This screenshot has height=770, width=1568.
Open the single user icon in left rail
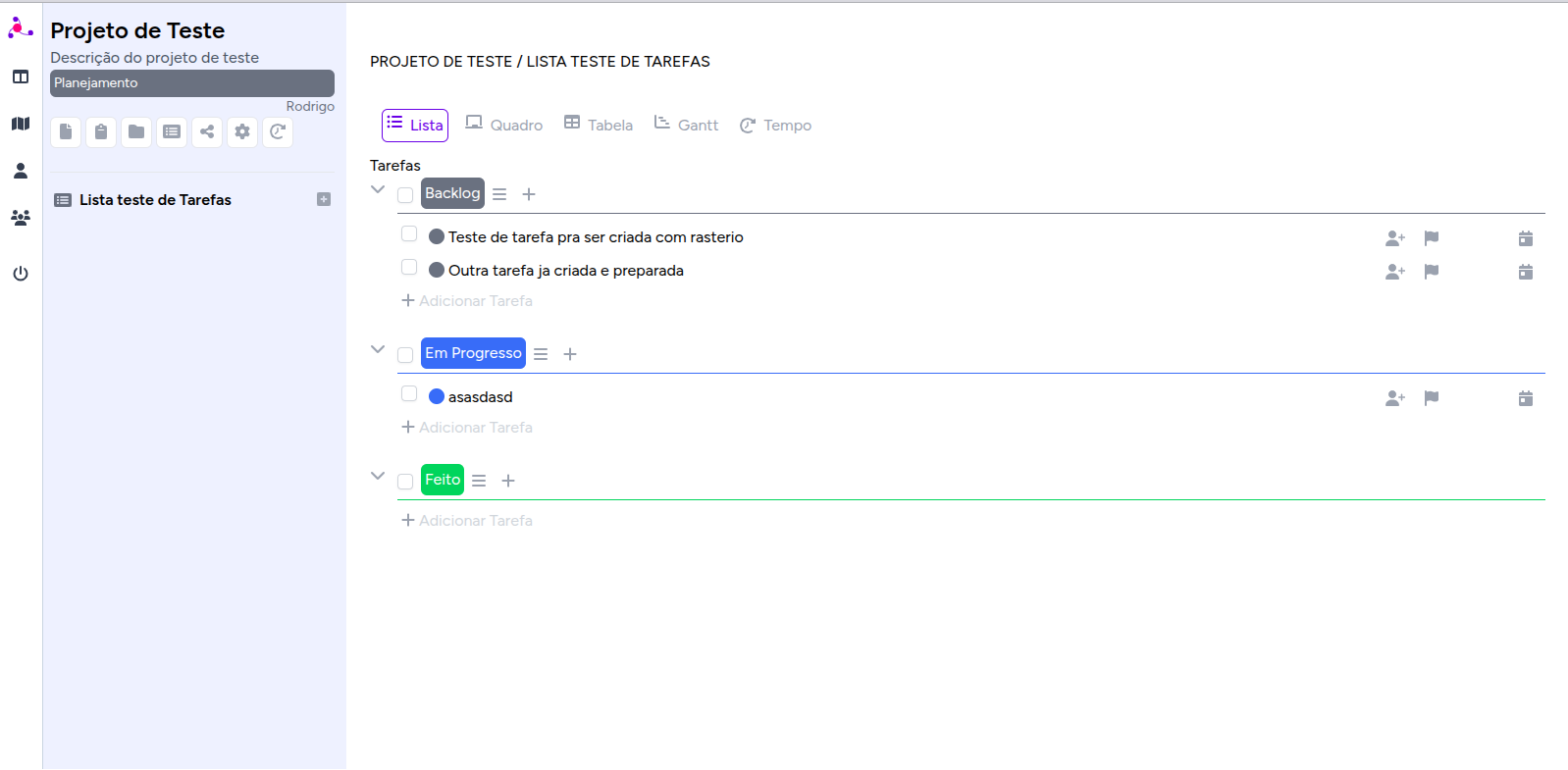coord(21,171)
